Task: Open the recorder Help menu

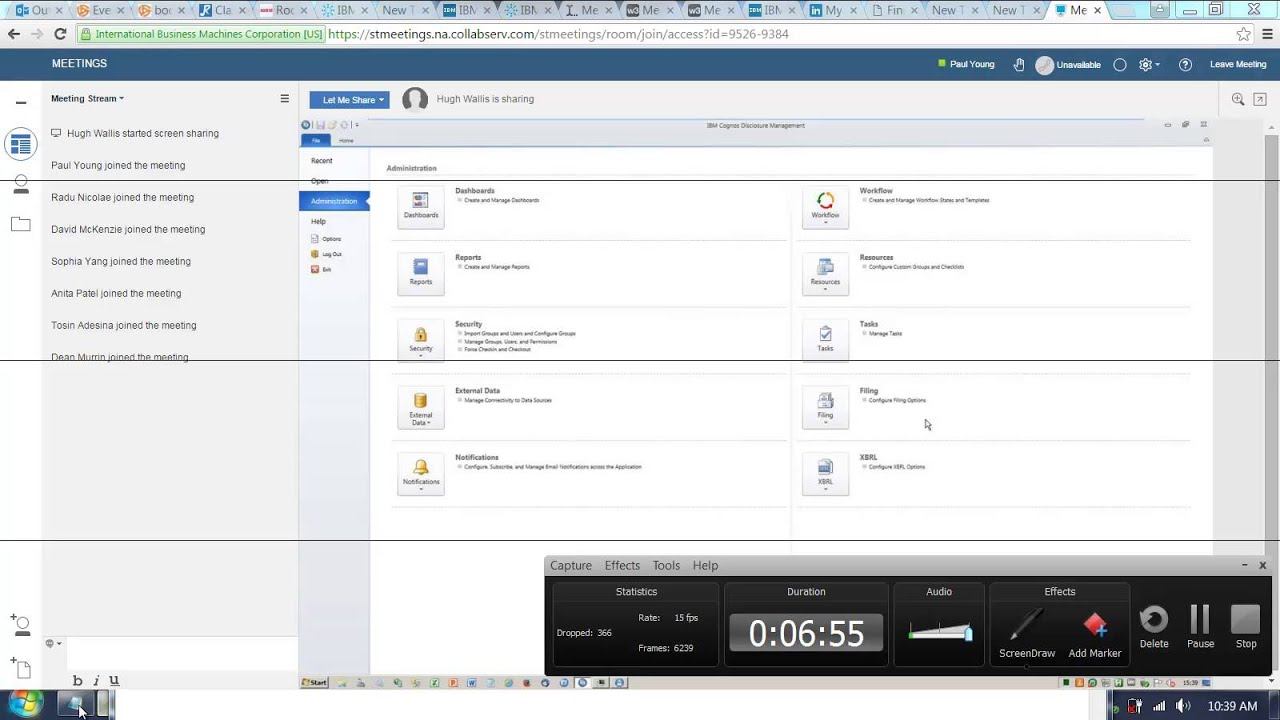Action: point(705,565)
